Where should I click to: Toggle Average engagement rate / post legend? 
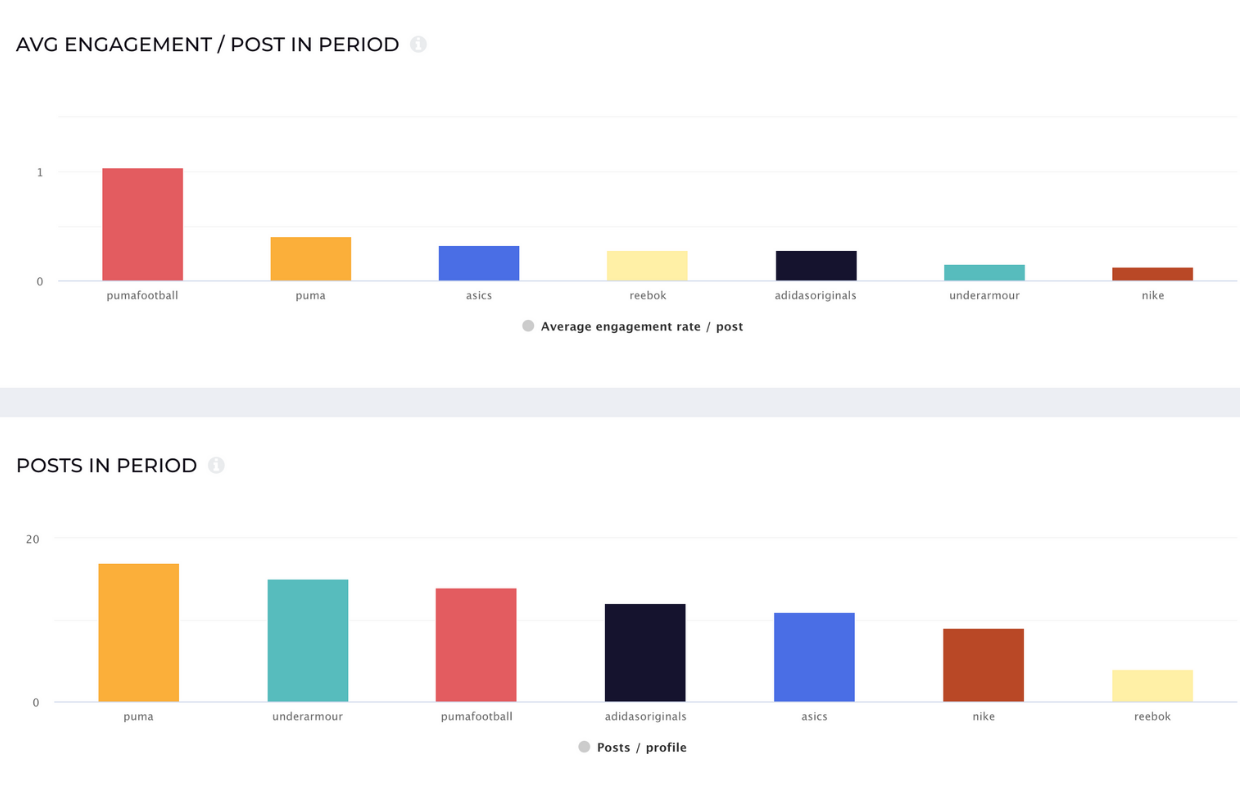point(632,326)
